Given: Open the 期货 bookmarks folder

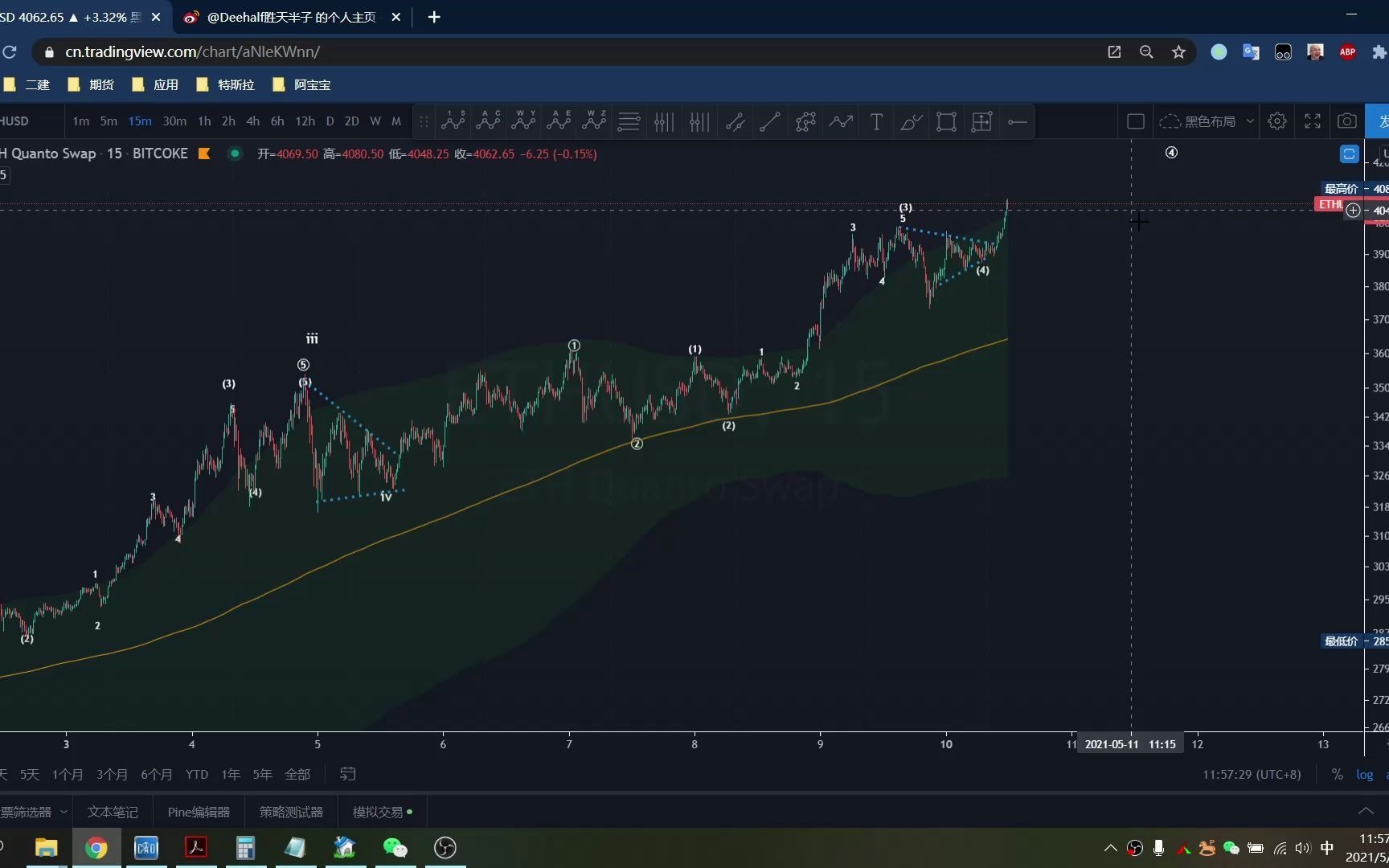Looking at the screenshot, I should tap(91, 84).
